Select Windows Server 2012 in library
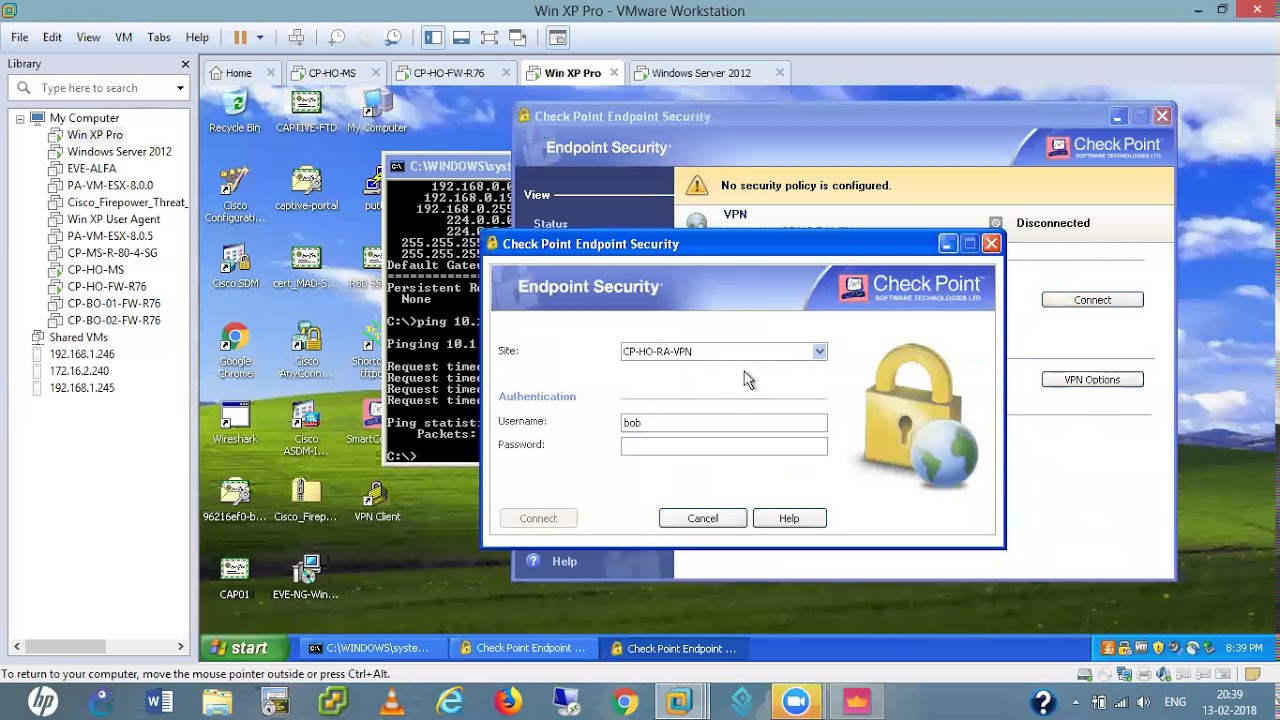1280x720 pixels. [119, 152]
